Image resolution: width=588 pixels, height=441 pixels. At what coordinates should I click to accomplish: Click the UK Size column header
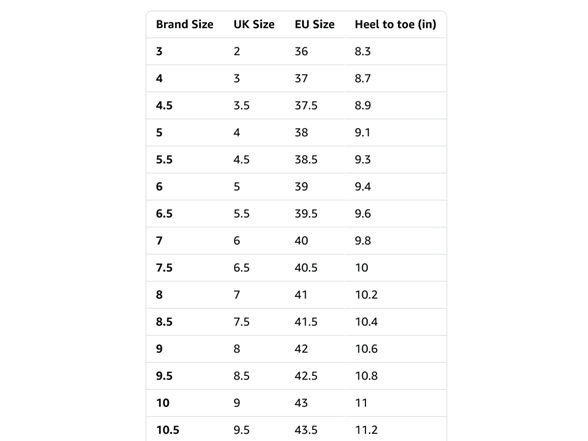tap(254, 24)
